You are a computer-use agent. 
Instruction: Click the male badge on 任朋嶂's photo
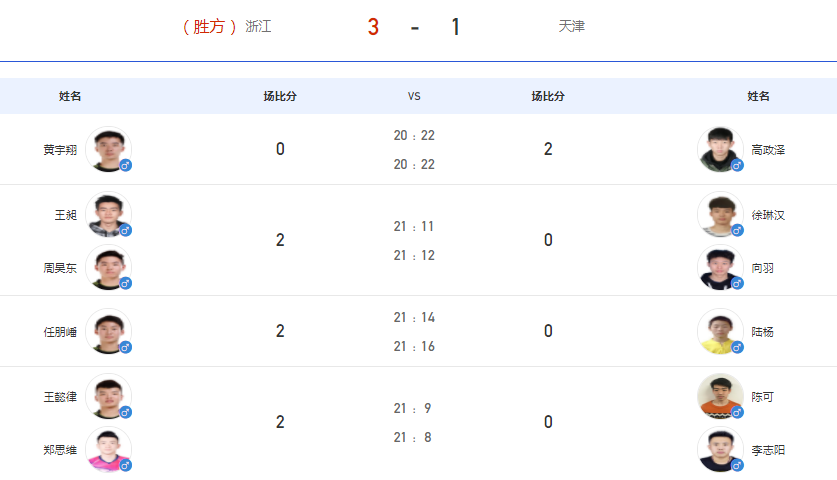(x=125, y=347)
